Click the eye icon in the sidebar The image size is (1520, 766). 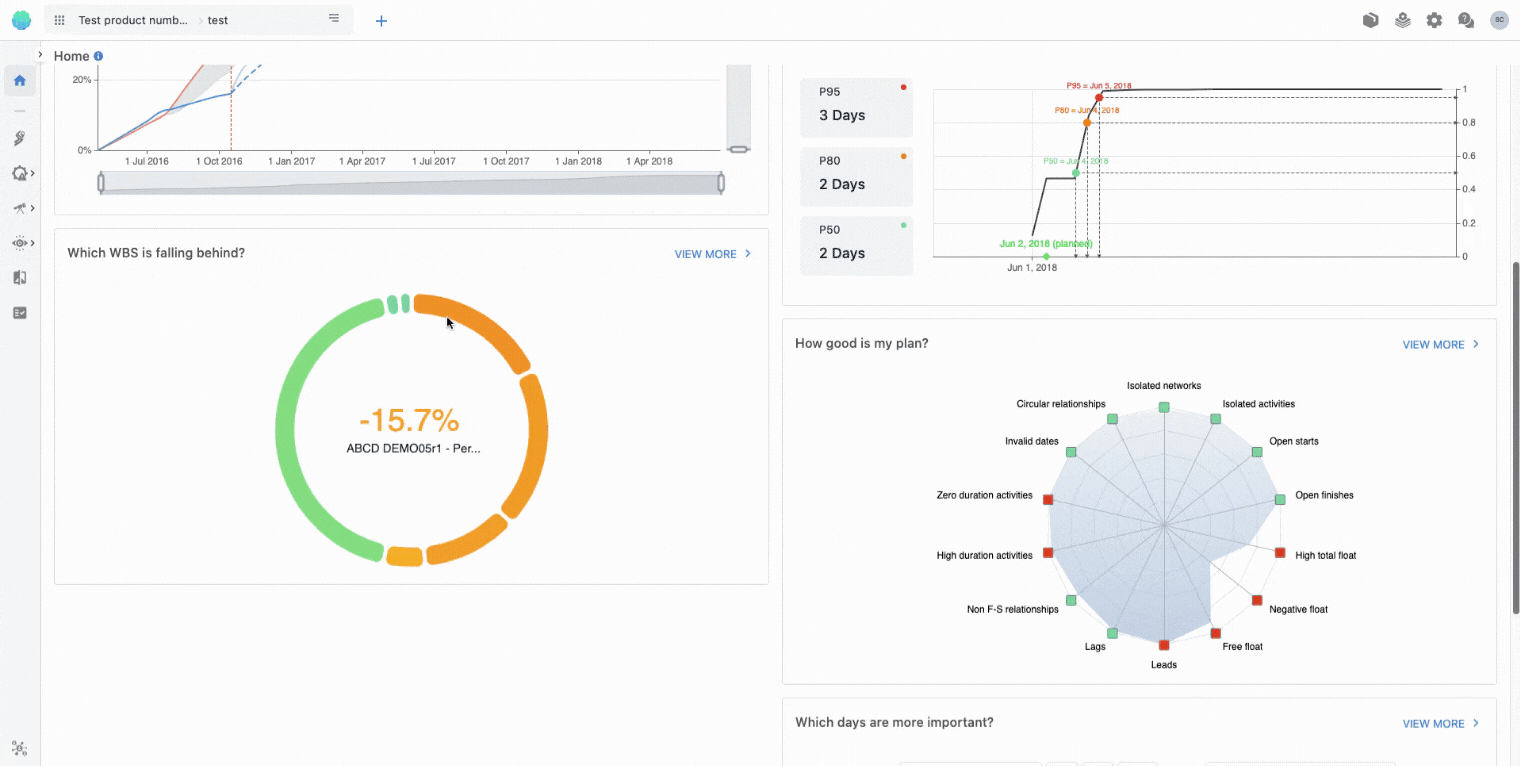[x=20, y=243]
